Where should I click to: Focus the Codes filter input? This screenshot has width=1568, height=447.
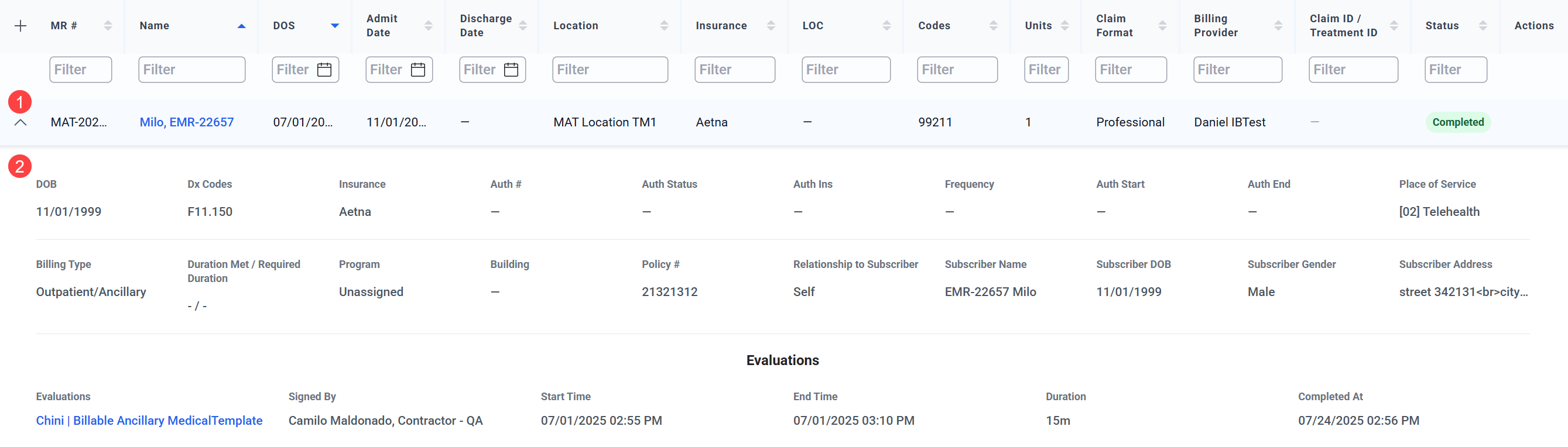tap(956, 70)
